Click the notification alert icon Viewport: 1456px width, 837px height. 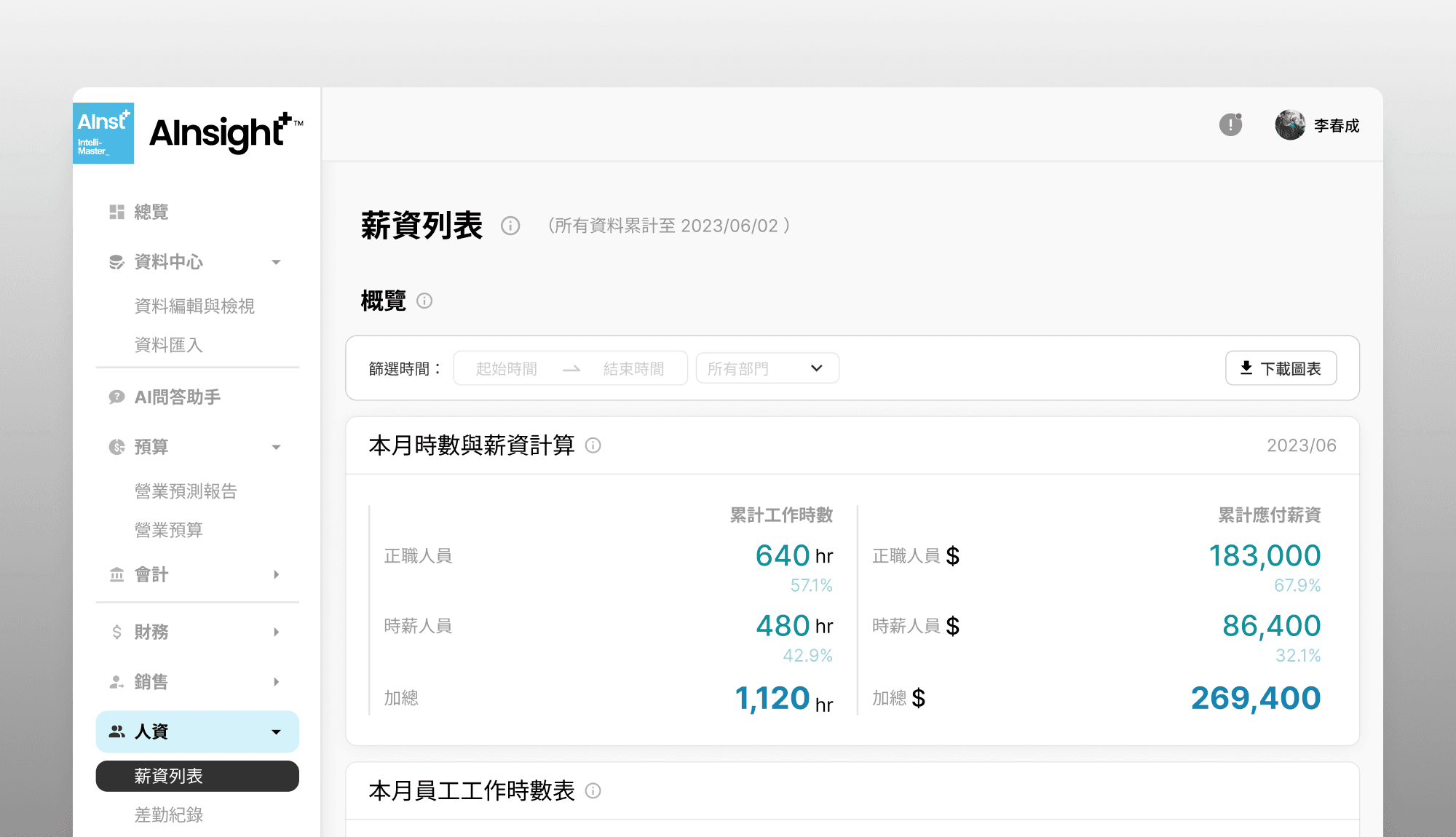coord(1230,125)
